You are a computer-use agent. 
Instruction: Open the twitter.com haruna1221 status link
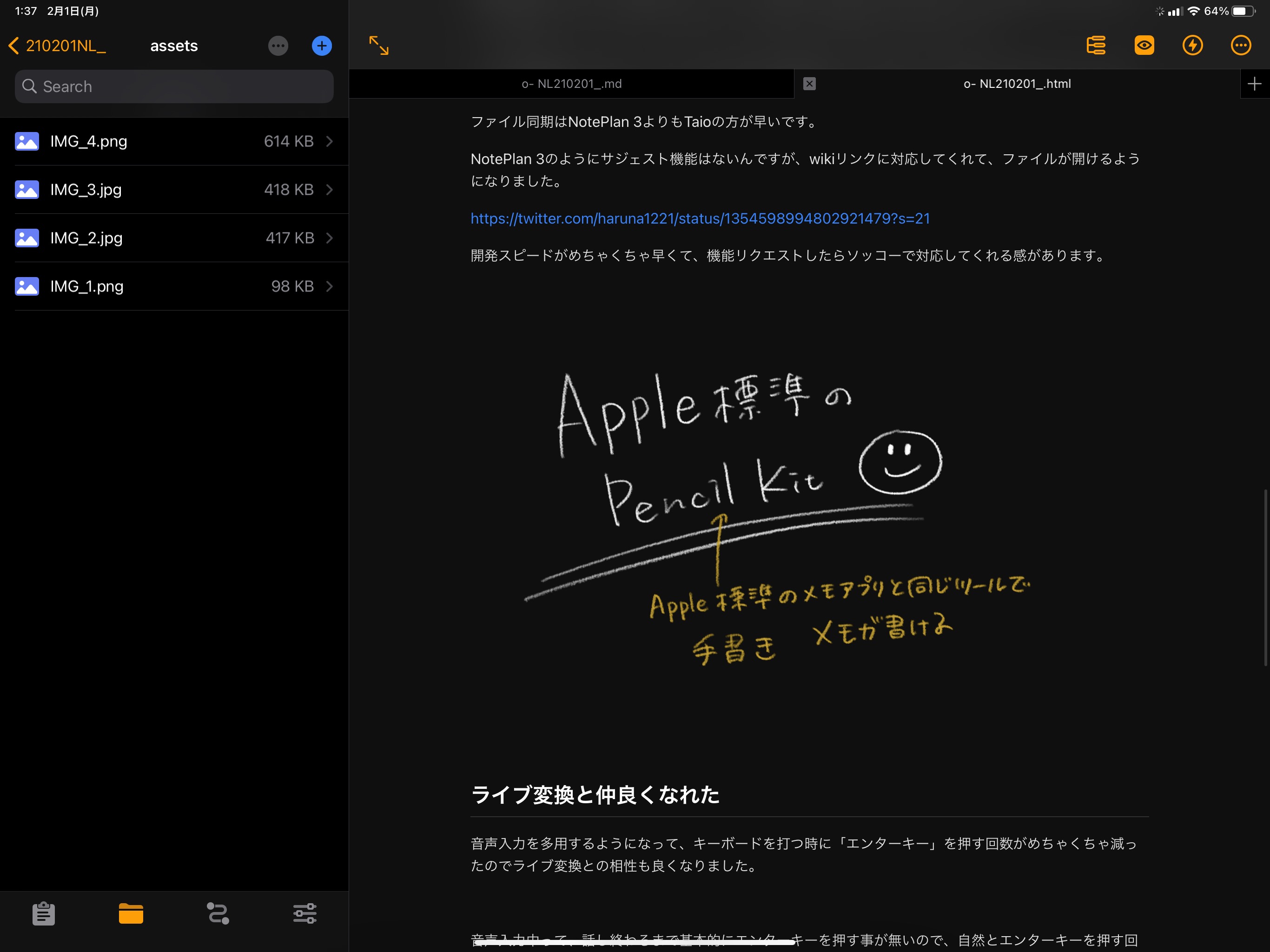click(x=700, y=218)
